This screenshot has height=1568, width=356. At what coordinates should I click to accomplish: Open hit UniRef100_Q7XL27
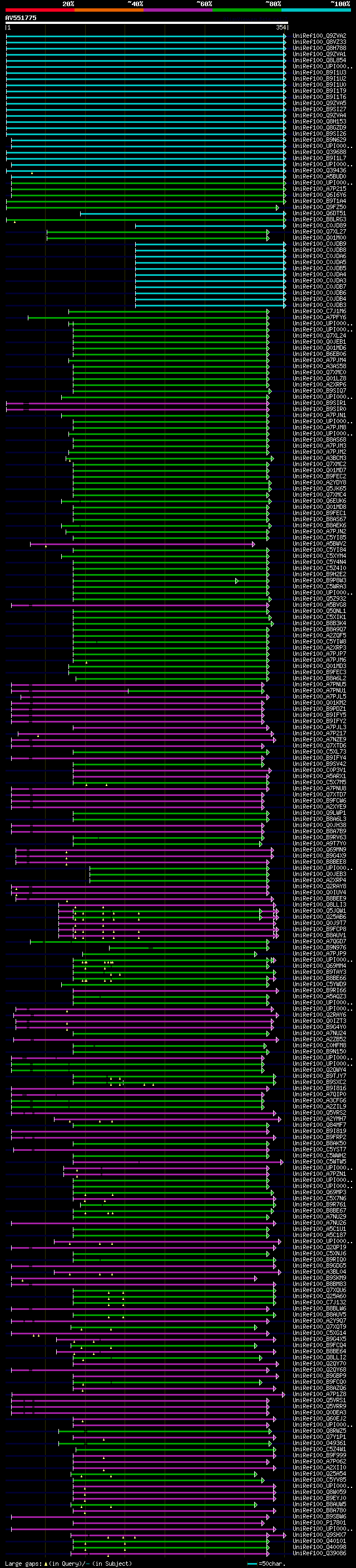(319, 231)
